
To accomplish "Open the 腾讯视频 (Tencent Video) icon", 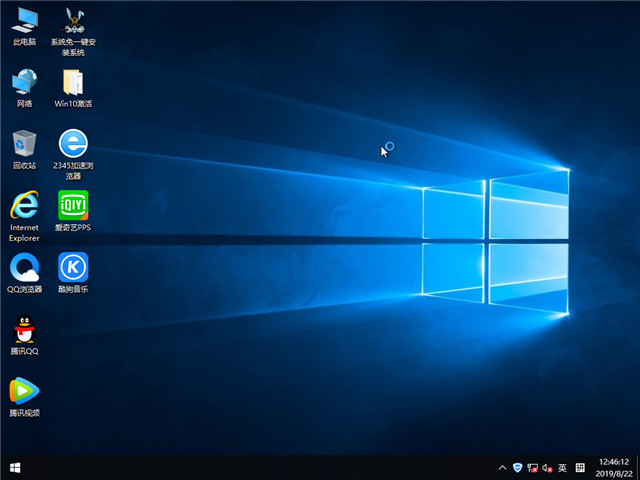I will [24, 391].
